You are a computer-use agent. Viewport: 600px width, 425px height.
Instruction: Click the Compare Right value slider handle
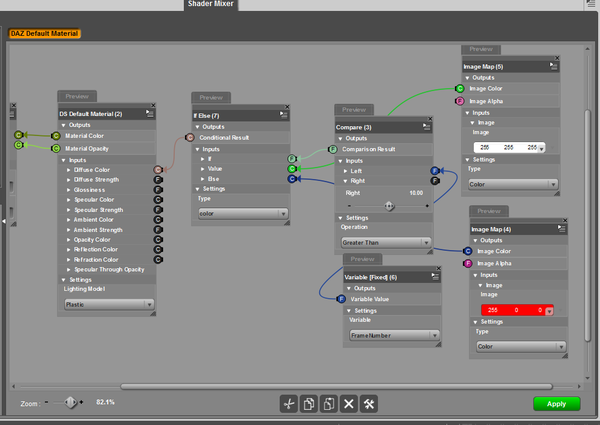pyautogui.click(x=389, y=206)
